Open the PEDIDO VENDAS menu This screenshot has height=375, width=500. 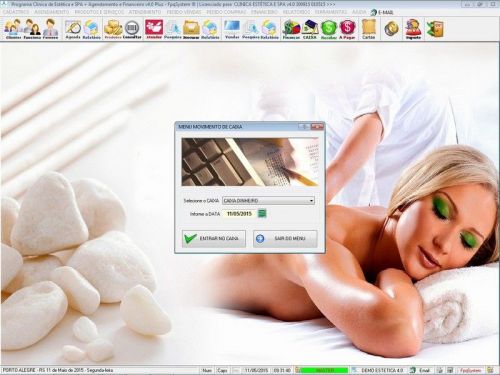tap(184, 12)
